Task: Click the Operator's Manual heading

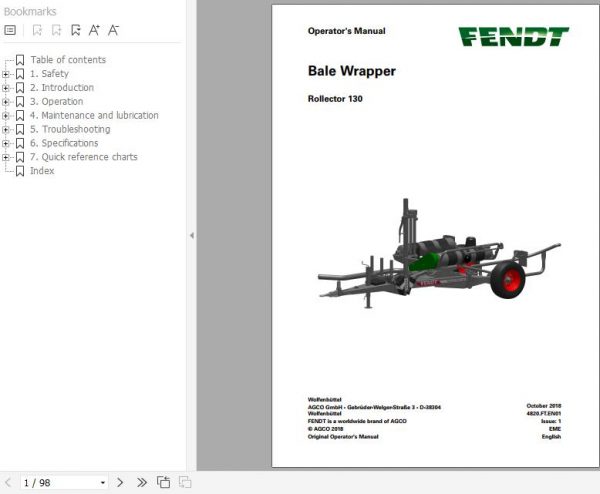Action: (x=347, y=31)
